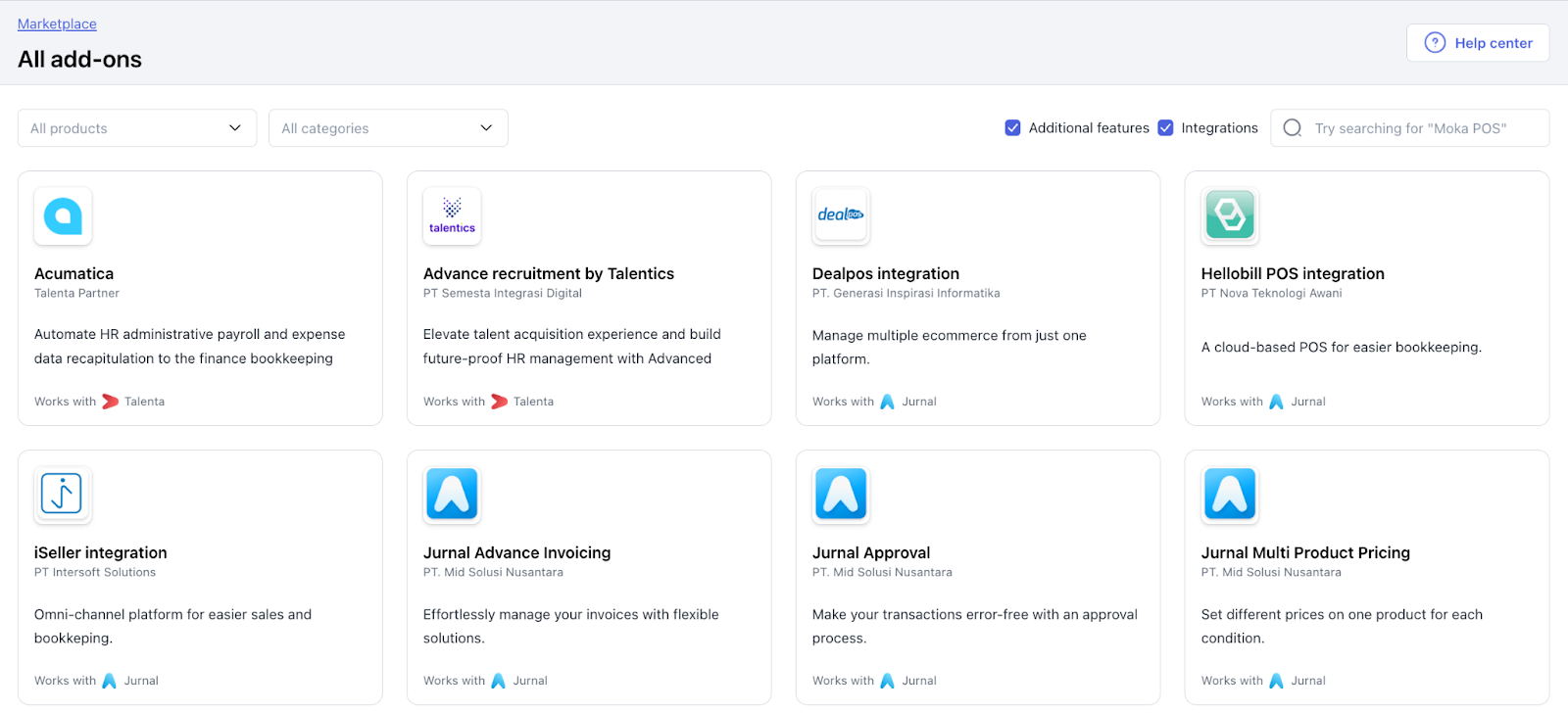Click the search magnifier icon
Viewport: 1568px width, 713px height.
tap(1293, 128)
